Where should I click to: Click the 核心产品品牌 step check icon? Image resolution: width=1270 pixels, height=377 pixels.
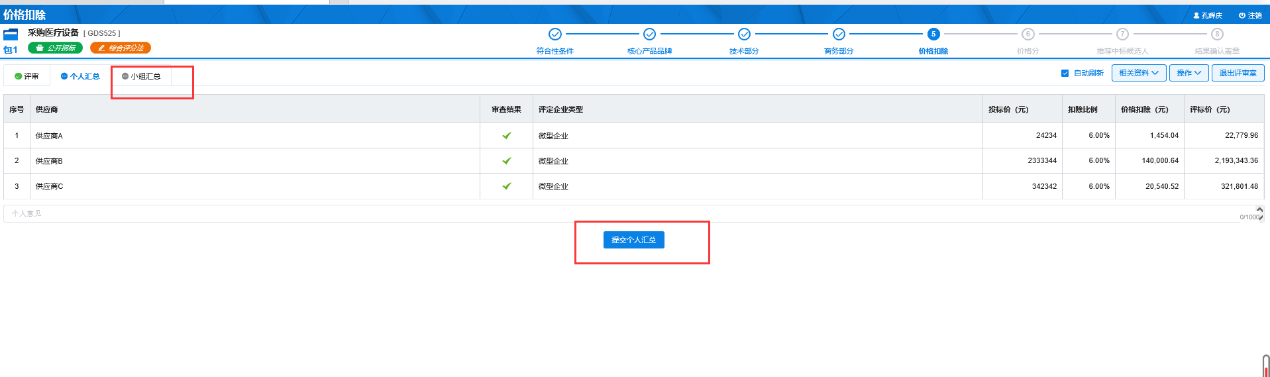pos(649,34)
